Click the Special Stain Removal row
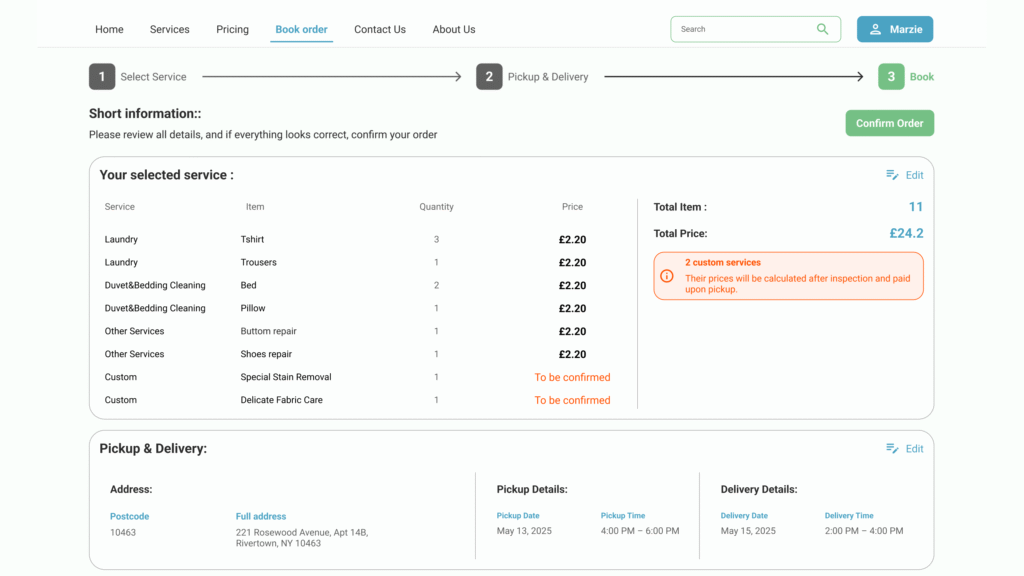The width and height of the screenshot is (1024, 576). click(x=286, y=377)
